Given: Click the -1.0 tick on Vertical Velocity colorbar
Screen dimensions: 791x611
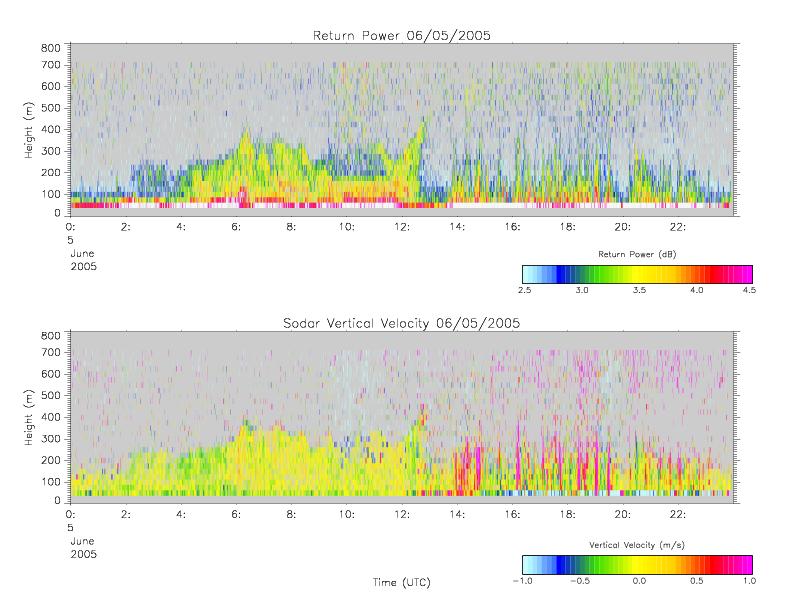Looking at the screenshot, I should click(523, 581).
